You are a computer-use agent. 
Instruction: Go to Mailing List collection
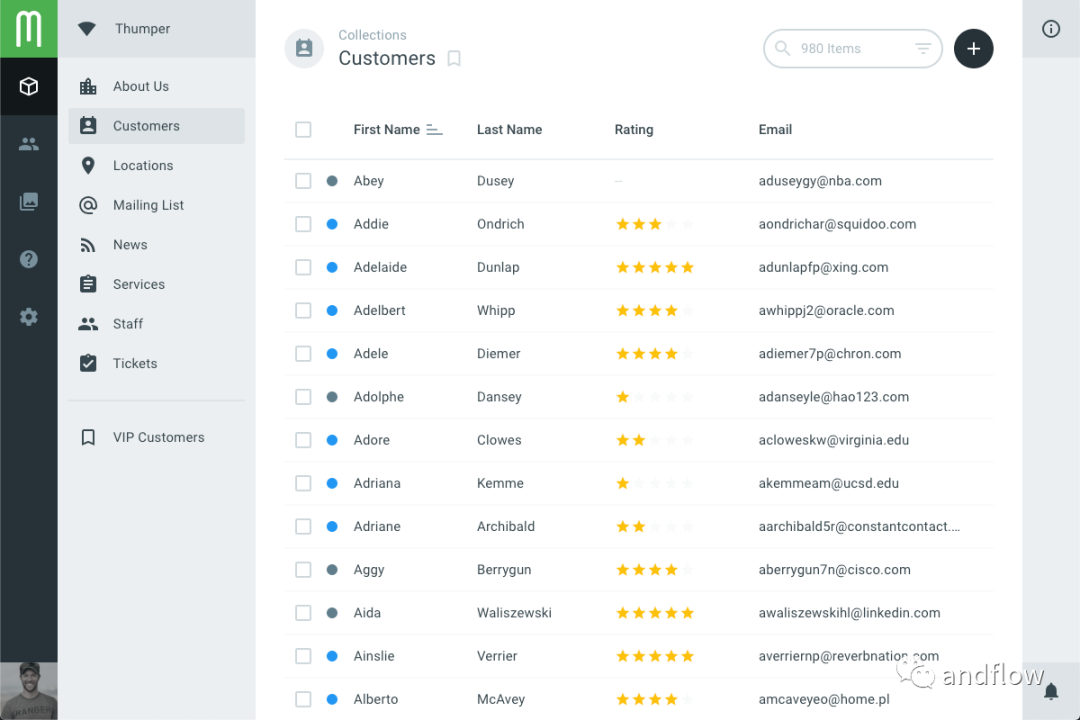pos(148,205)
